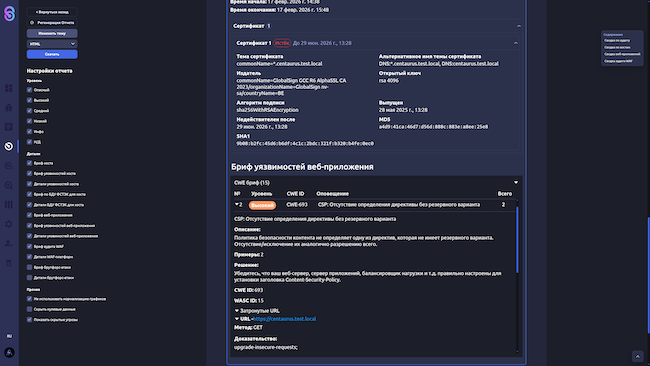
Task: Toggle 'Инфо' level checkbox
Action: point(29,131)
